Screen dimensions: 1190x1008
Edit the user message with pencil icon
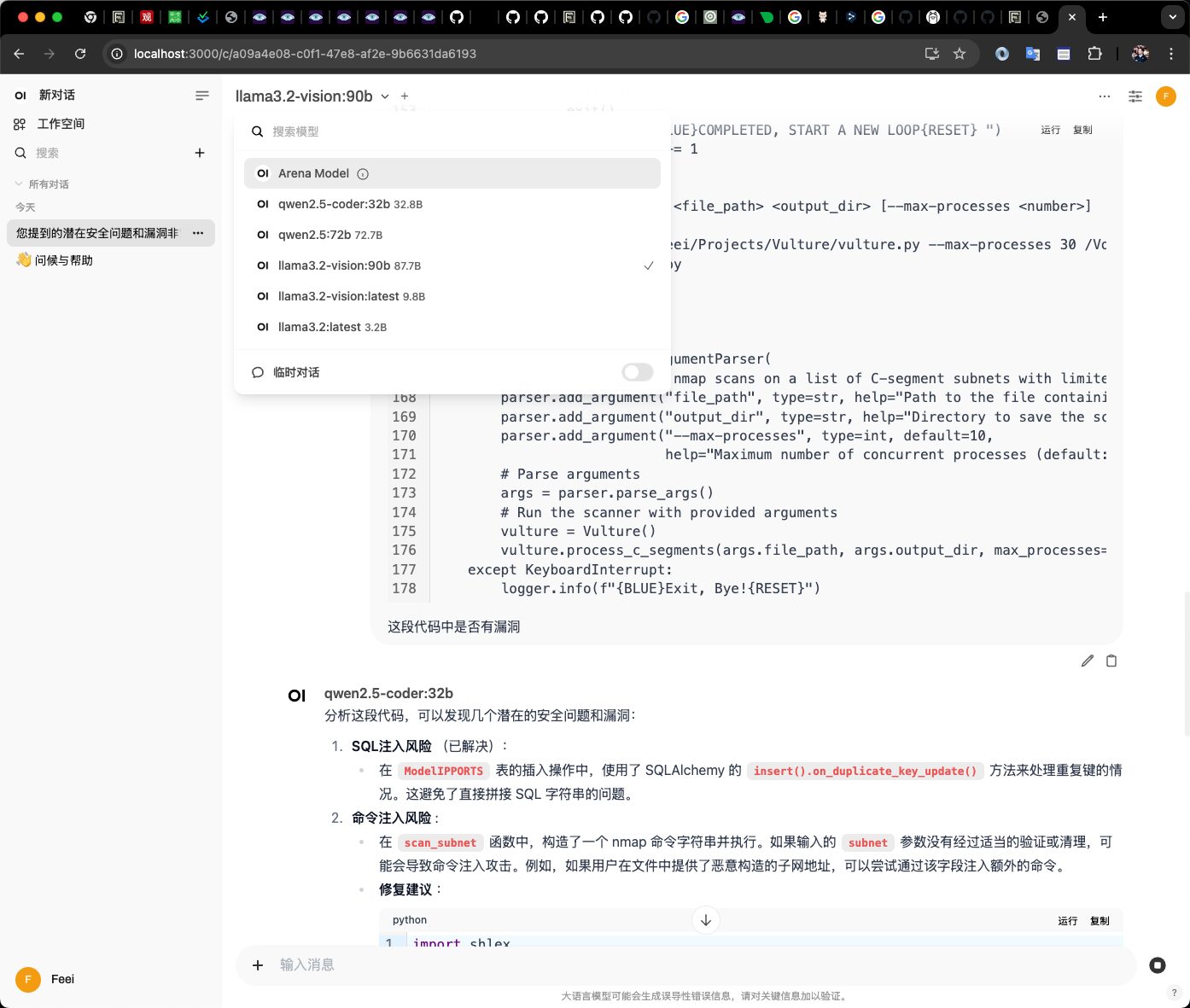pyautogui.click(x=1087, y=661)
